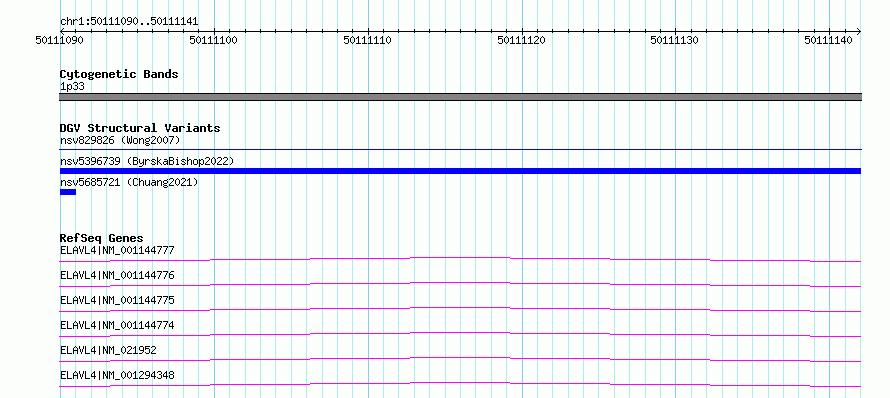The width and height of the screenshot is (890, 398).
Task: Select transcript ELAVL4|NM_001144774 label
Action: [x=117, y=325]
